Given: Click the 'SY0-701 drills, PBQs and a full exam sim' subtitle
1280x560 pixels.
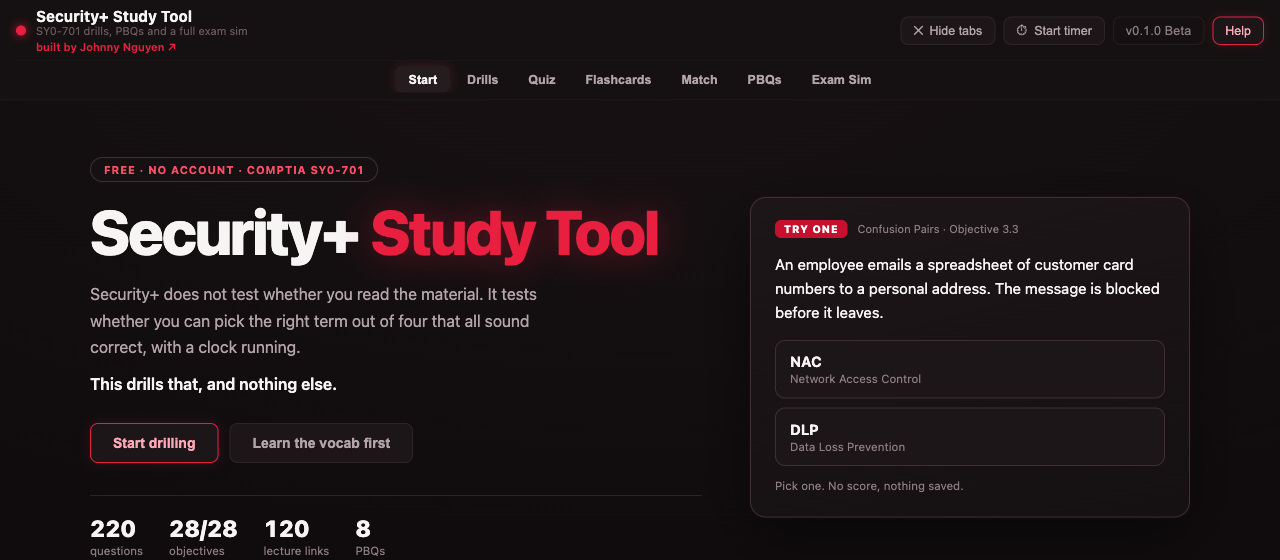Looking at the screenshot, I should click(x=141, y=32).
